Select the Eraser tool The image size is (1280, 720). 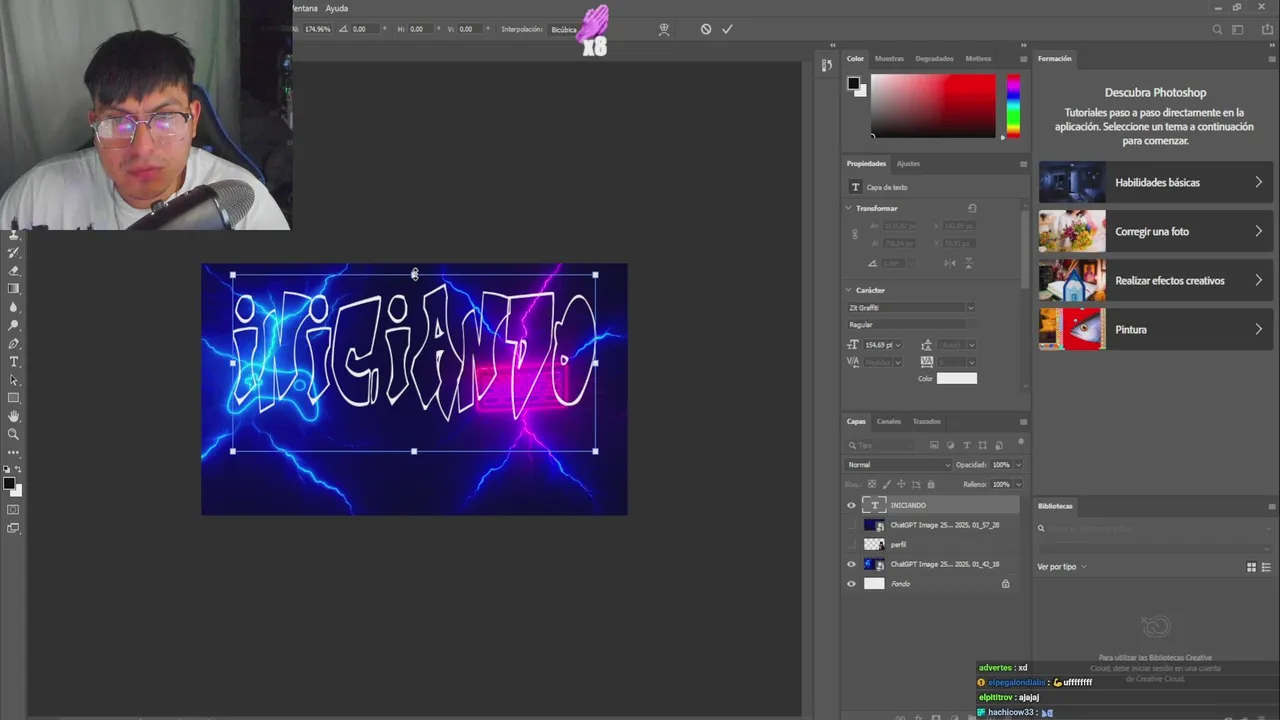tap(14, 271)
